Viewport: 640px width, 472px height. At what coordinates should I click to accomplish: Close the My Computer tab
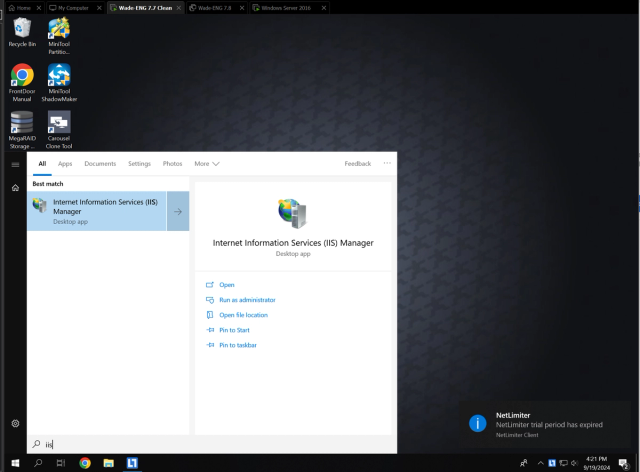tap(99, 8)
